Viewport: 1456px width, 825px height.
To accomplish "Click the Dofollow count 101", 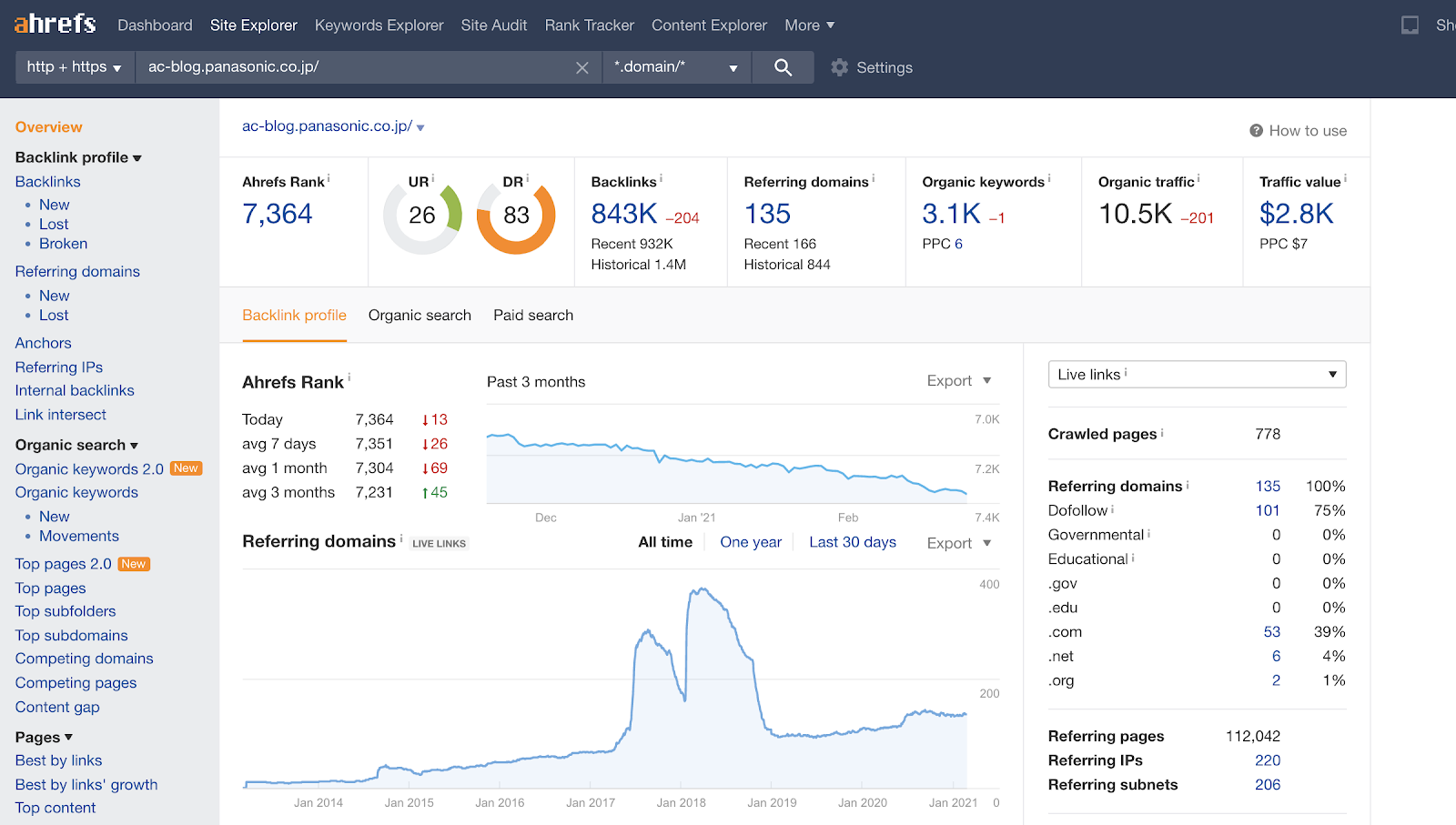I will (x=1268, y=510).
